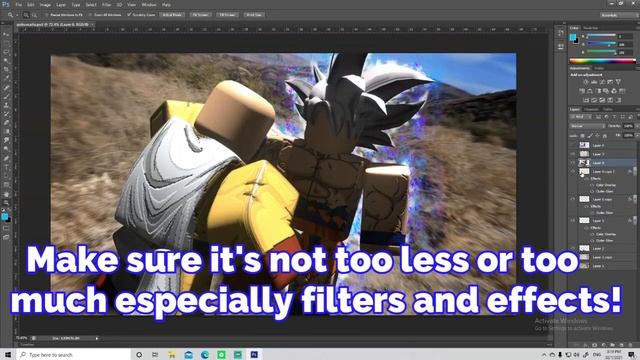
Task: Open the Filter menu
Action: pos(107,4)
